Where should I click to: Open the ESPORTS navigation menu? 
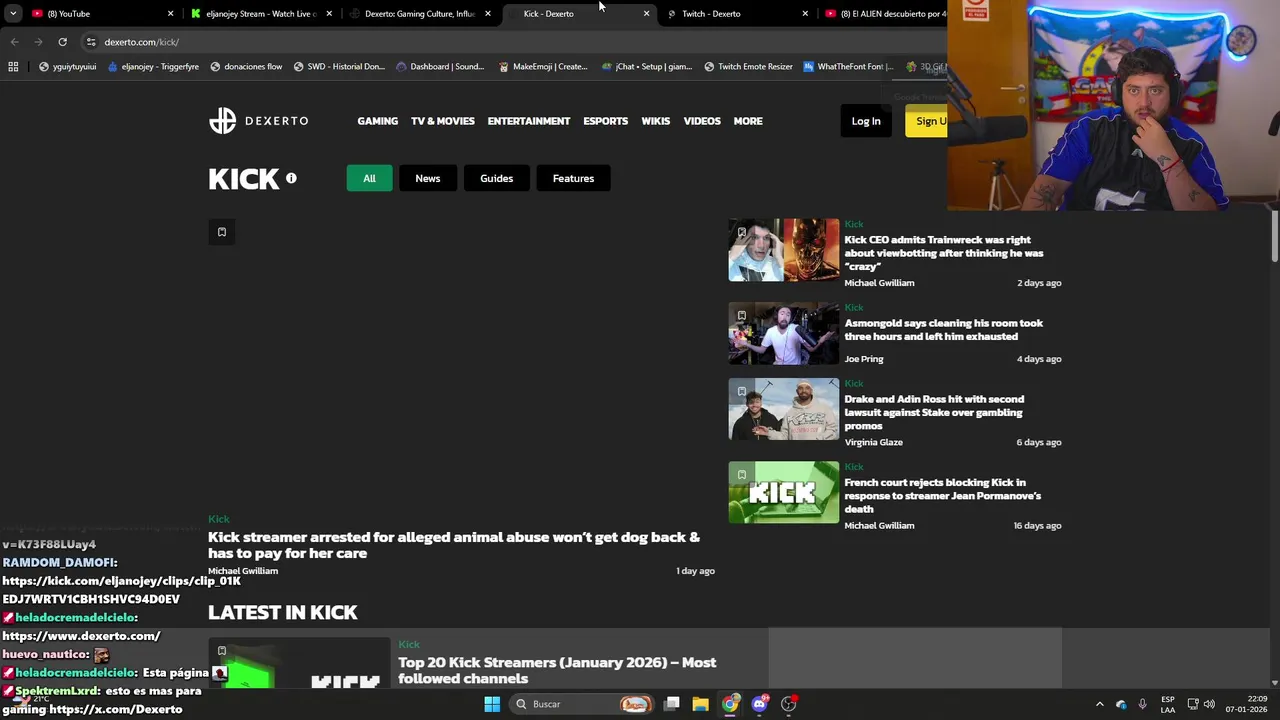606,121
